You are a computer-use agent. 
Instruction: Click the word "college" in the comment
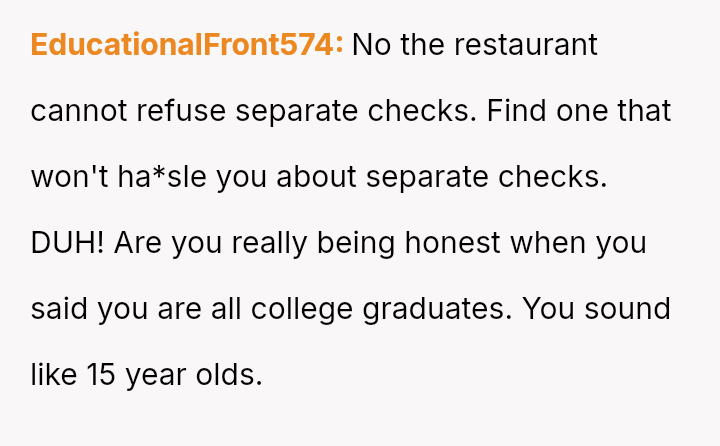click(x=300, y=309)
